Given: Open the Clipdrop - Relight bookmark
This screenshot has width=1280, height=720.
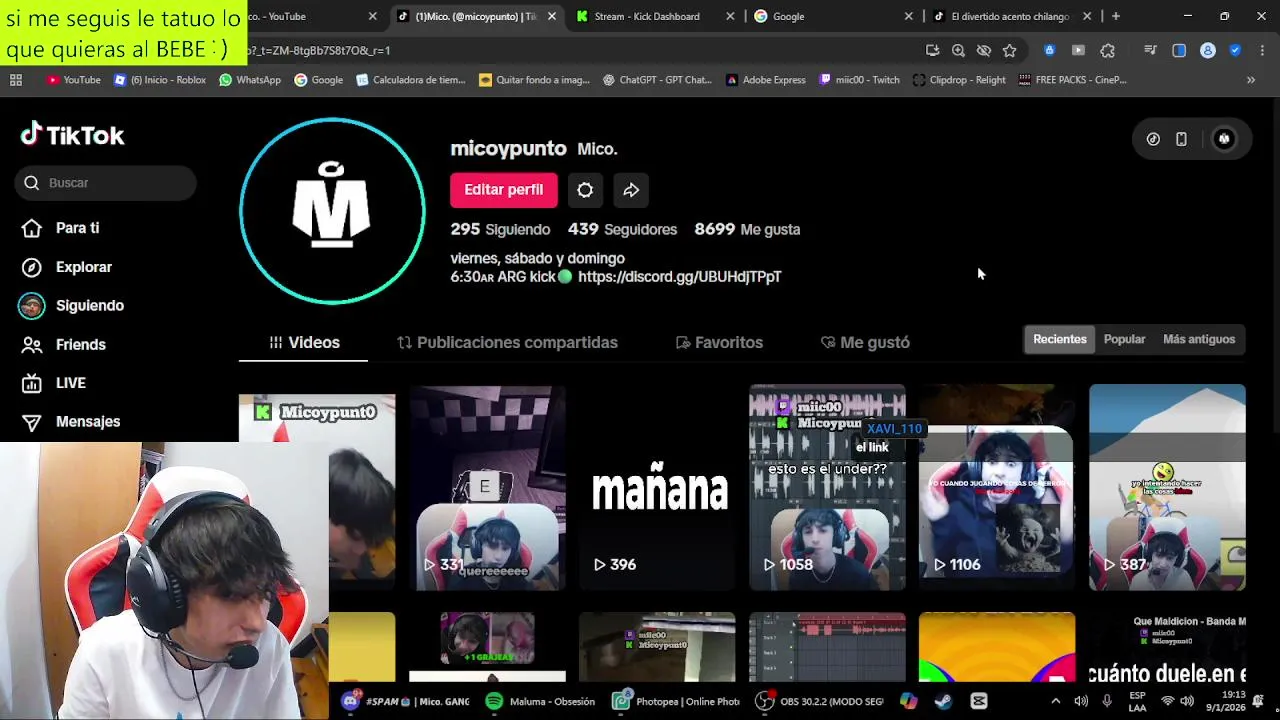Looking at the screenshot, I should (959, 80).
